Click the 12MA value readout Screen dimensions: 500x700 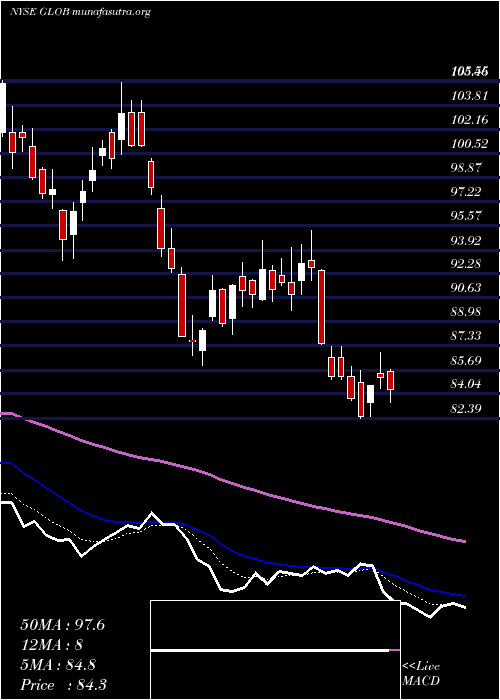(52, 645)
